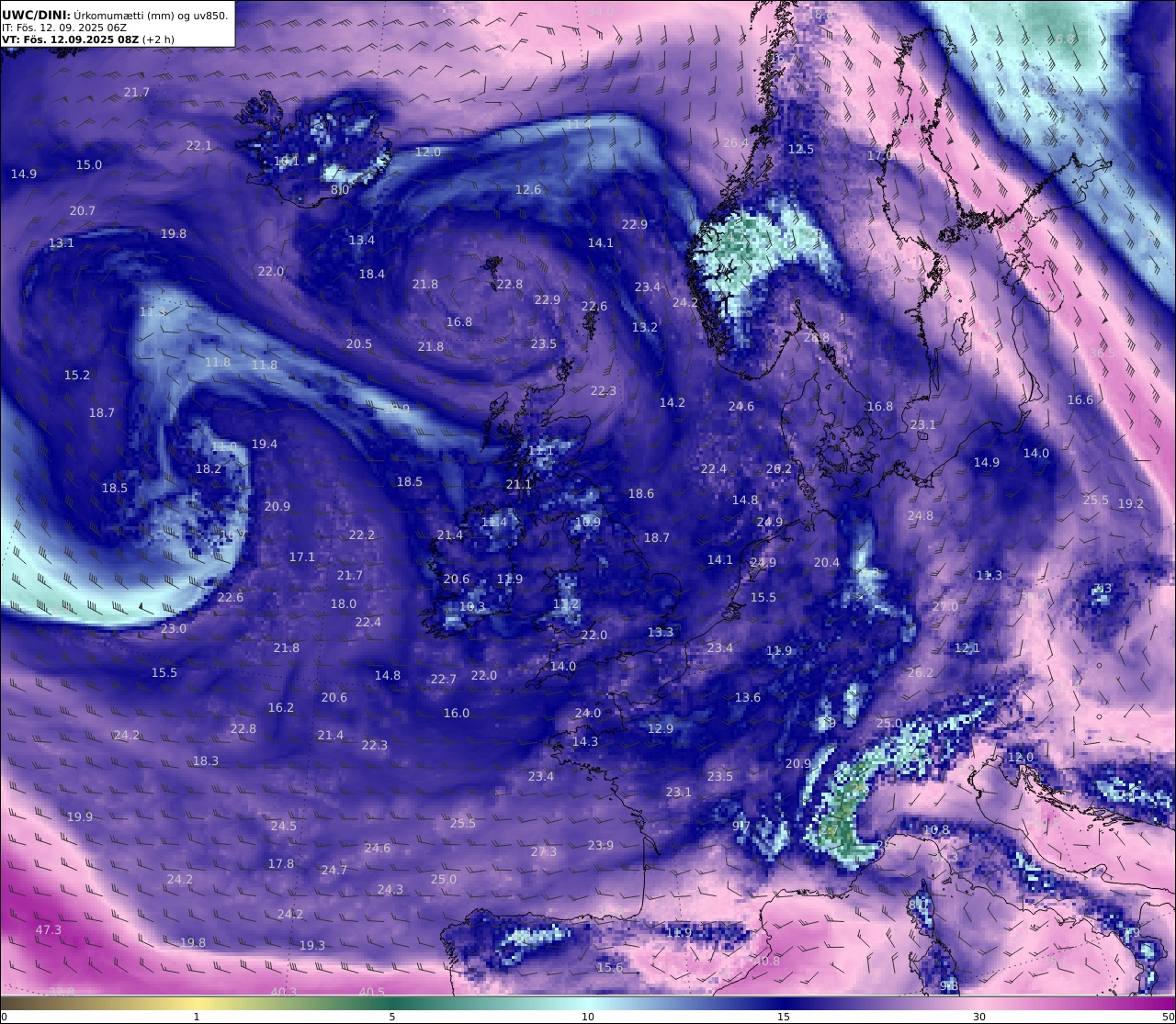This screenshot has height=1024, width=1176.
Task: Click the 27.0 map value
Action: [x=945, y=607]
